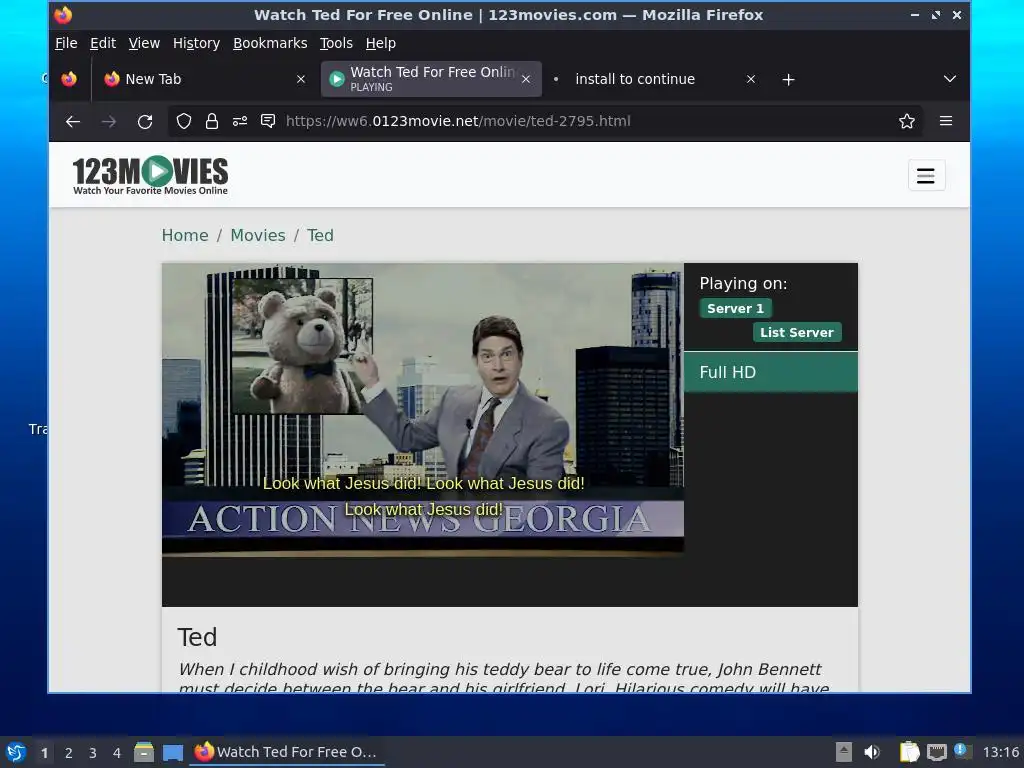Open tracking protection shield icon
Viewport: 1024px width, 768px height.
coord(184,121)
